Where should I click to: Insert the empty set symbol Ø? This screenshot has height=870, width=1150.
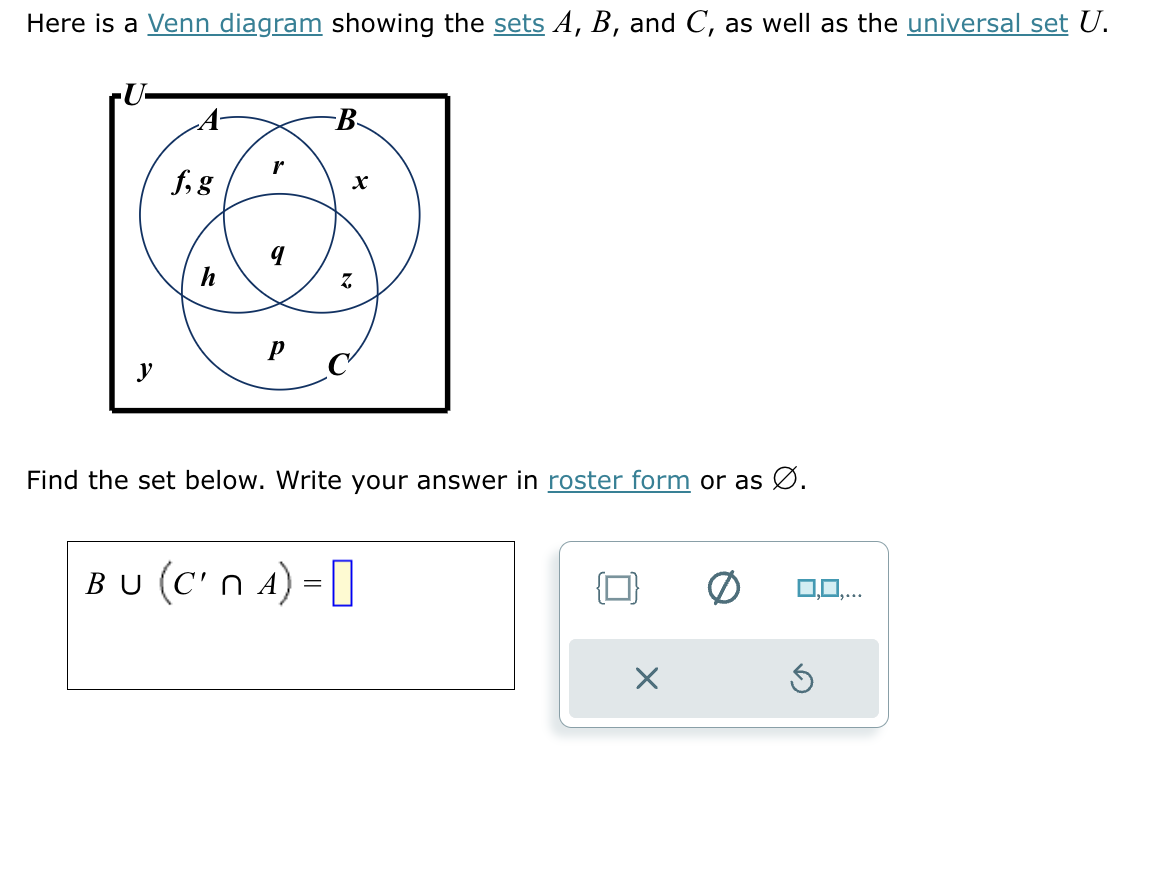(x=722, y=589)
